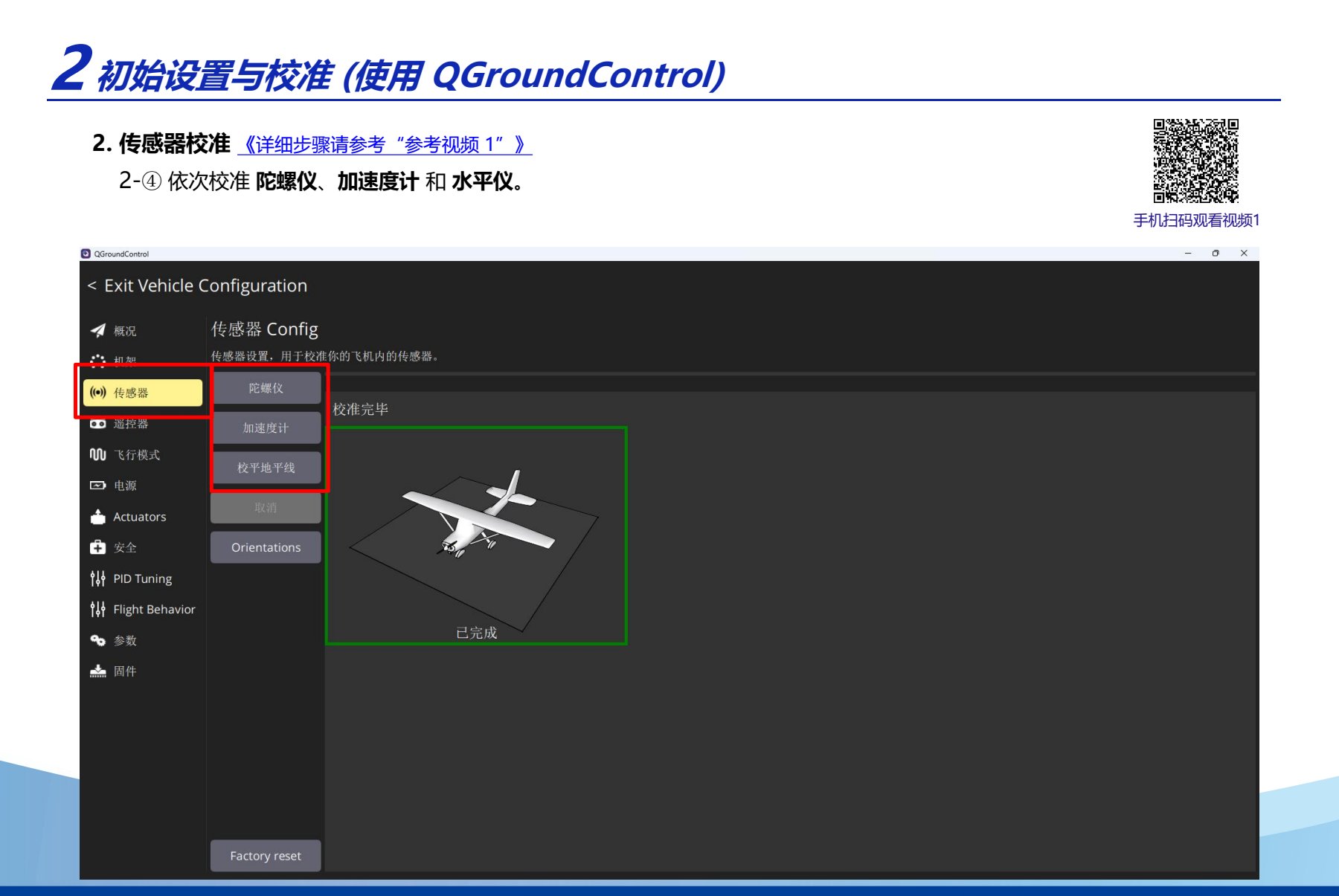The width and height of the screenshot is (1339, 896).
Task: Click the 手机扫码观看视频1 caption
Action: [1196, 220]
